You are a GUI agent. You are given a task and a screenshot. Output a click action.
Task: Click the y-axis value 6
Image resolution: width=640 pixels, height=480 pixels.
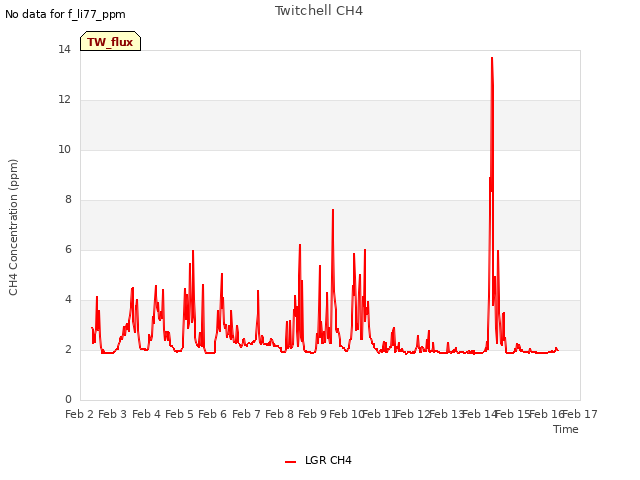coord(68,249)
